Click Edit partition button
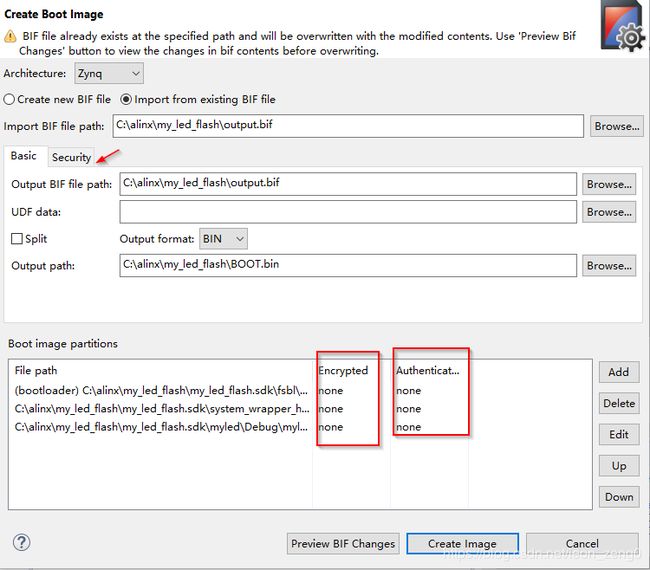The width and height of the screenshot is (650, 570). (x=619, y=434)
